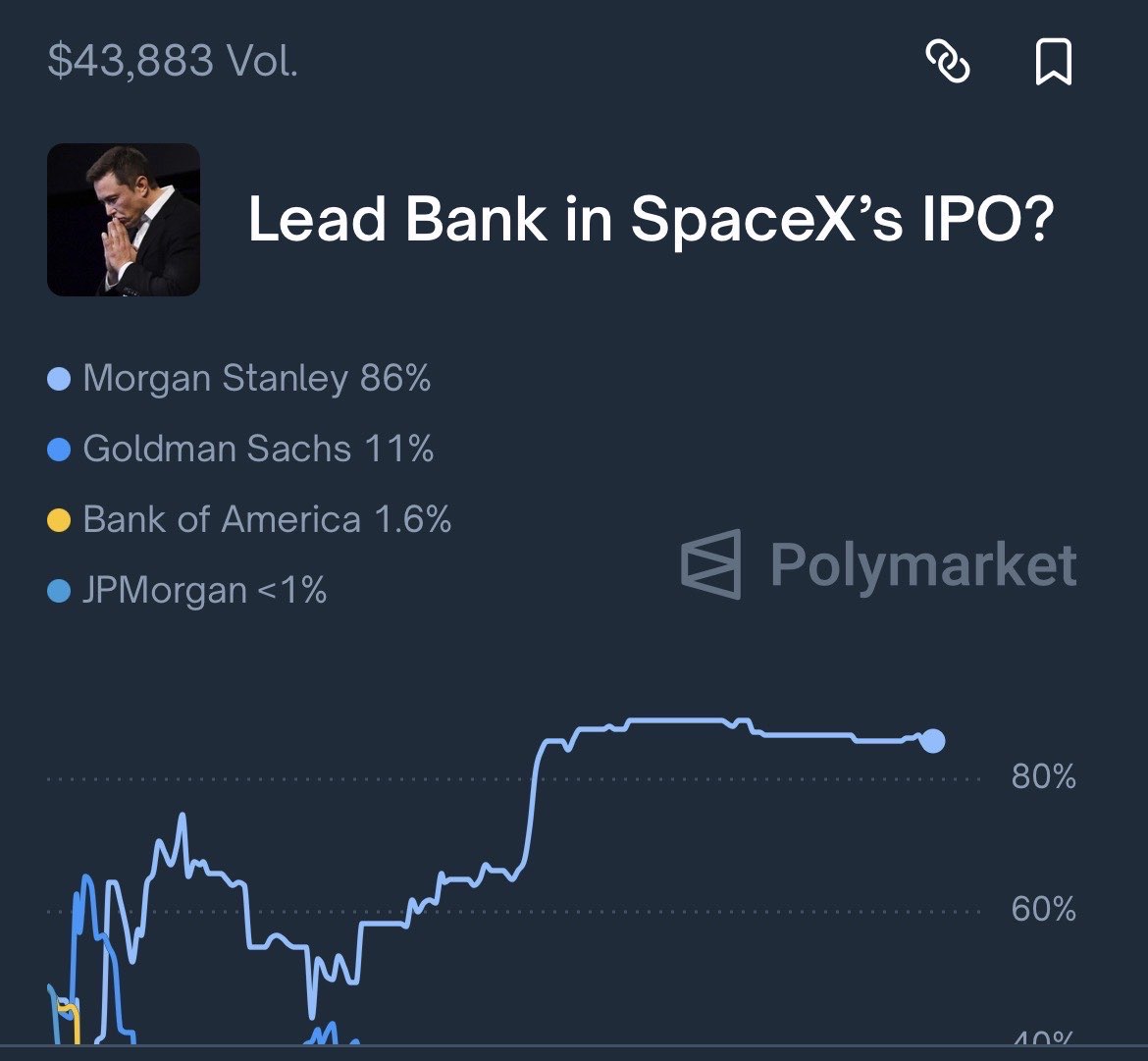Click the blue endpoint dot on the chart
Image resolution: width=1148 pixels, height=1061 pixels.
coord(932,742)
